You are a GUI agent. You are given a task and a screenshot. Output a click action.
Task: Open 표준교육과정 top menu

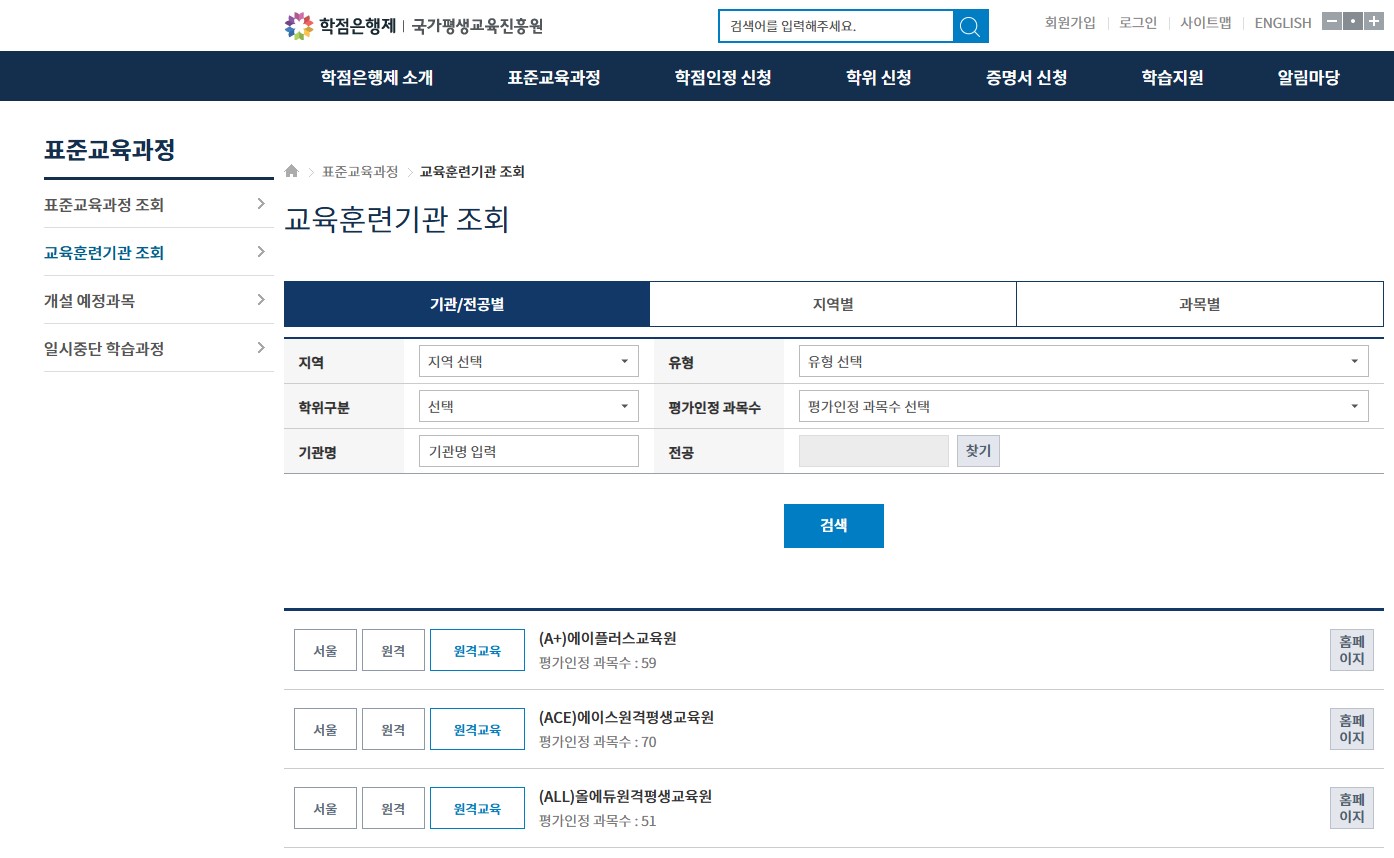pyautogui.click(x=554, y=77)
